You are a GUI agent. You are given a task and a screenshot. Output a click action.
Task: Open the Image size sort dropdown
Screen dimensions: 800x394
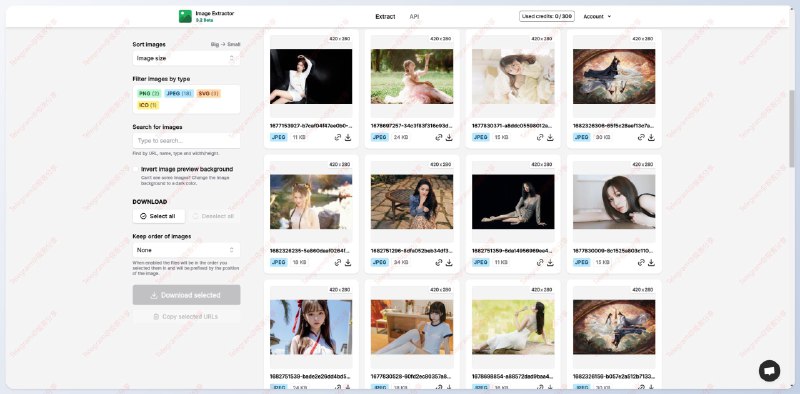click(186, 58)
